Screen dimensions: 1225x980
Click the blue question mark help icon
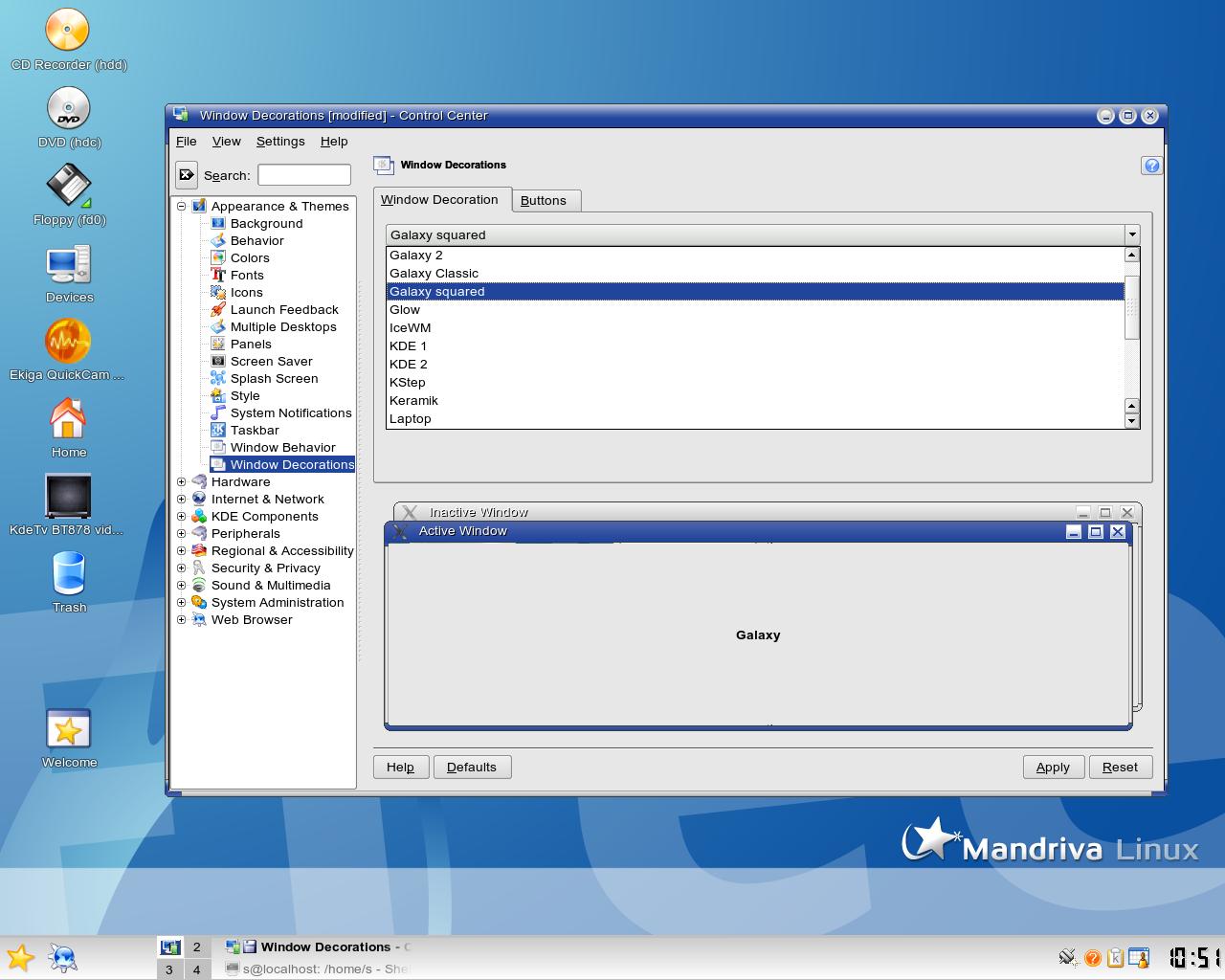click(x=1151, y=166)
